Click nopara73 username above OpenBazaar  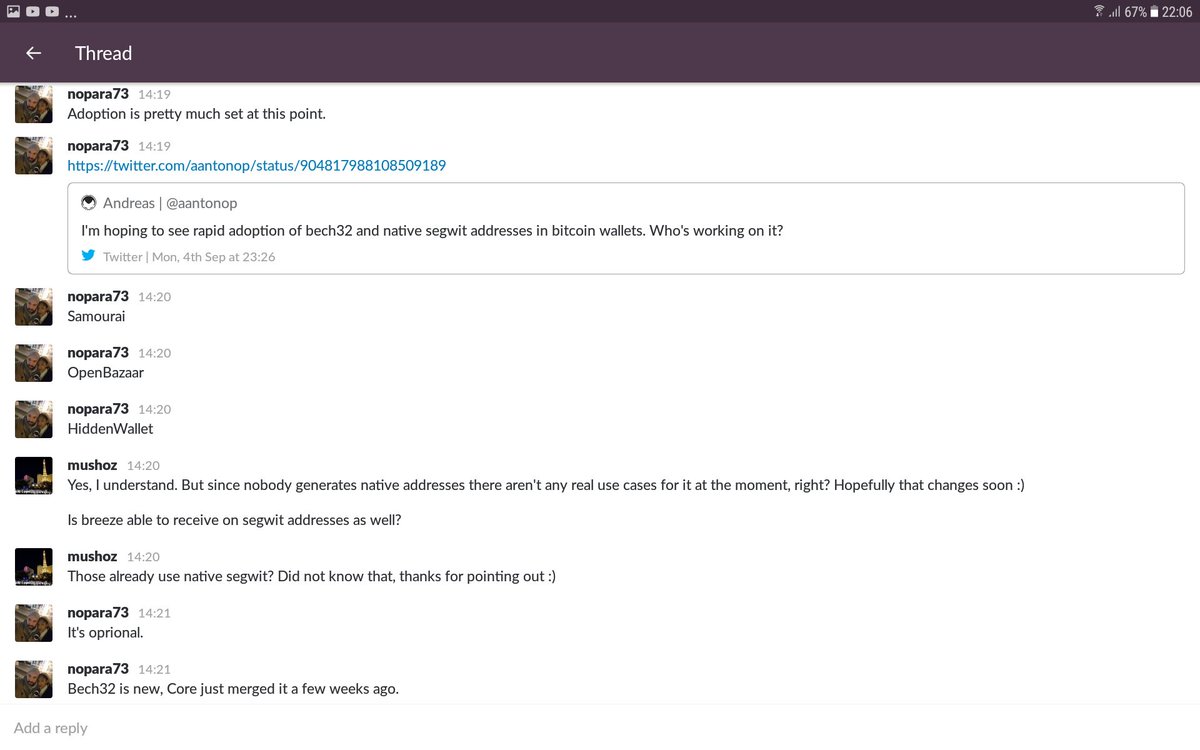tap(98, 352)
